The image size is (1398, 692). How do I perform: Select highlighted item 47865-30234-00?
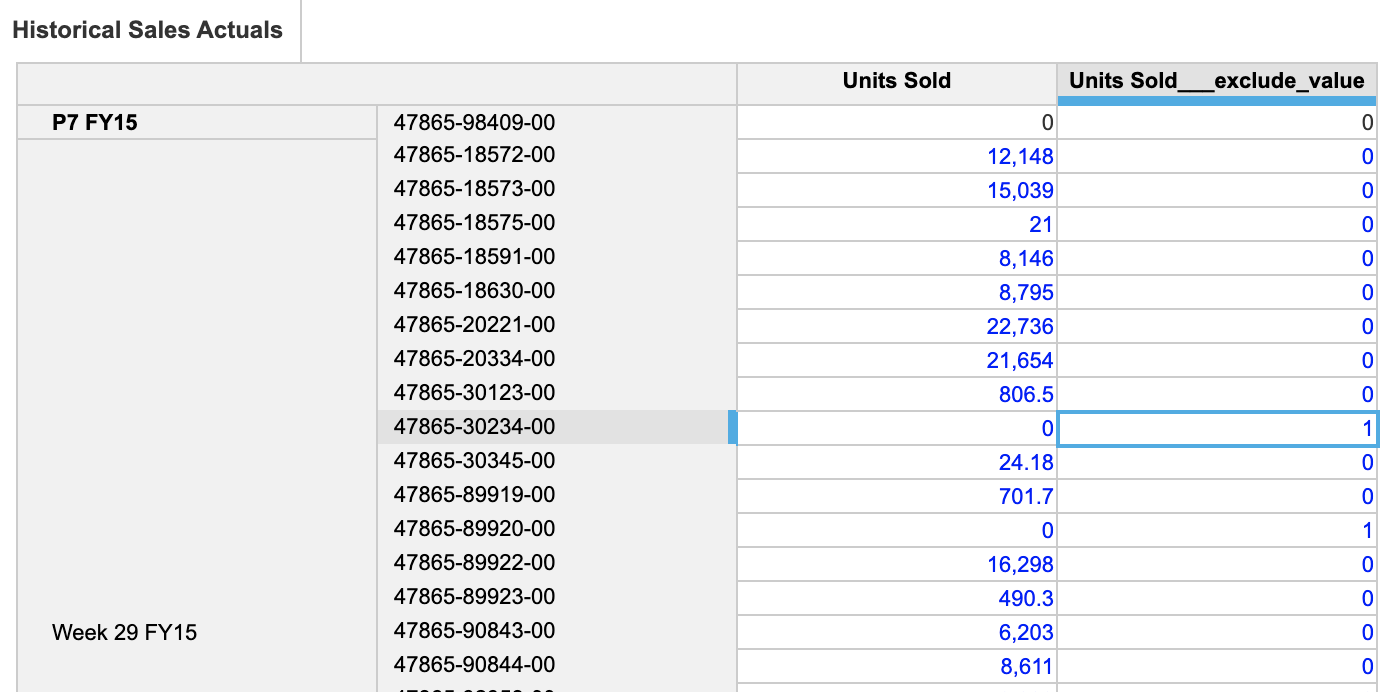click(x=557, y=428)
